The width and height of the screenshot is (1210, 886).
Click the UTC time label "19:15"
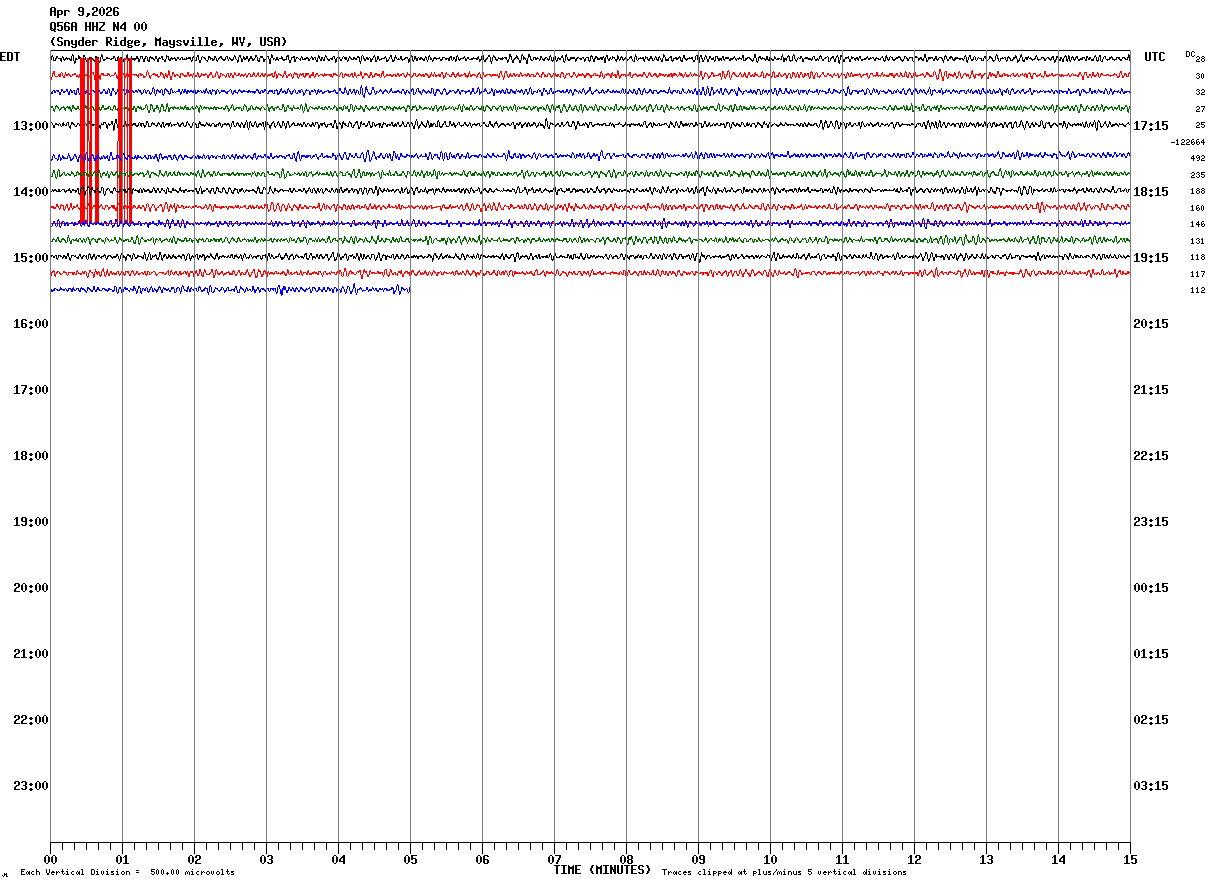1151,258
